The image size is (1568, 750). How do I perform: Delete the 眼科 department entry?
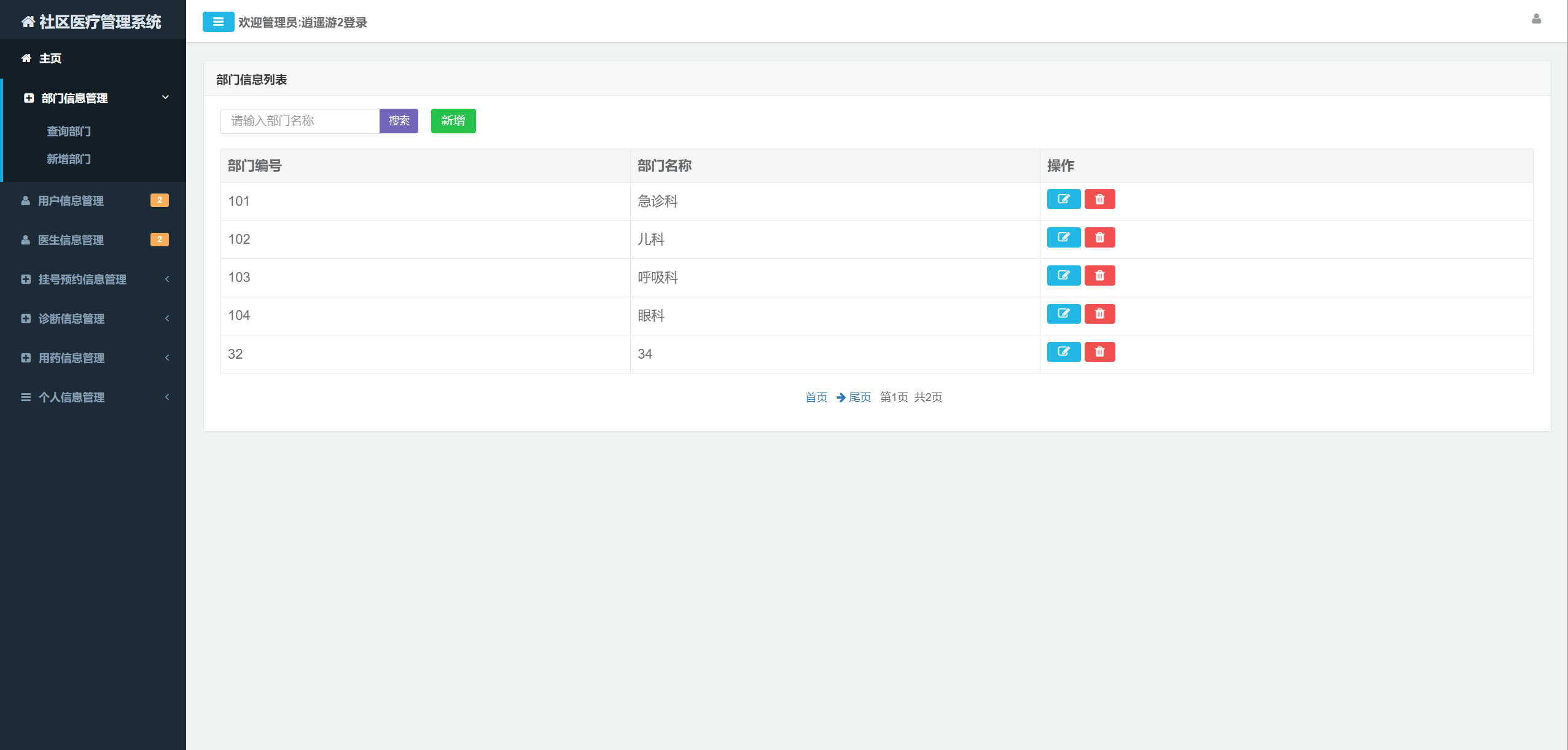point(1099,314)
